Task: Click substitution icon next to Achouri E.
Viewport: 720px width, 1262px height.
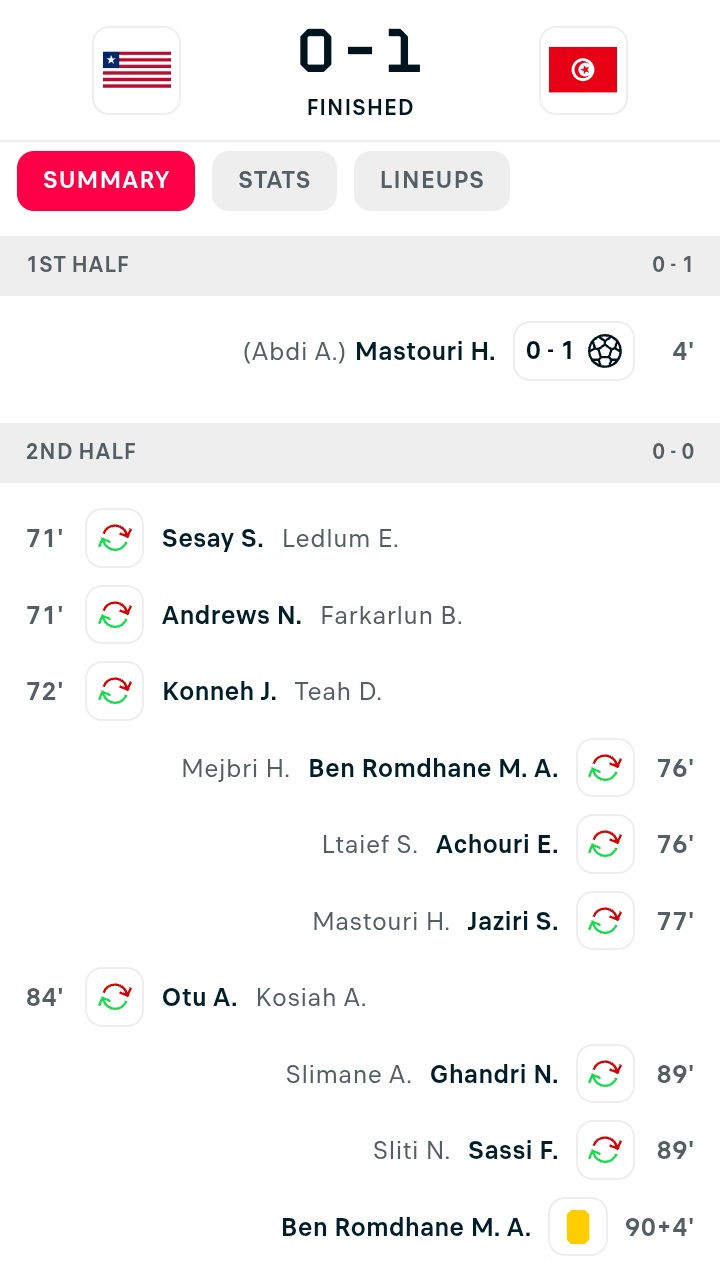Action: pyautogui.click(x=605, y=844)
